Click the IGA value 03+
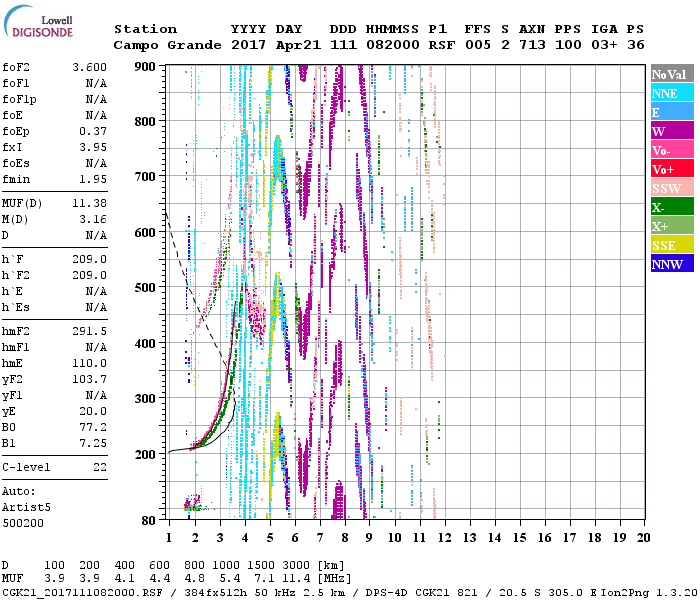 pyautogui.click(x=604, y=45)
